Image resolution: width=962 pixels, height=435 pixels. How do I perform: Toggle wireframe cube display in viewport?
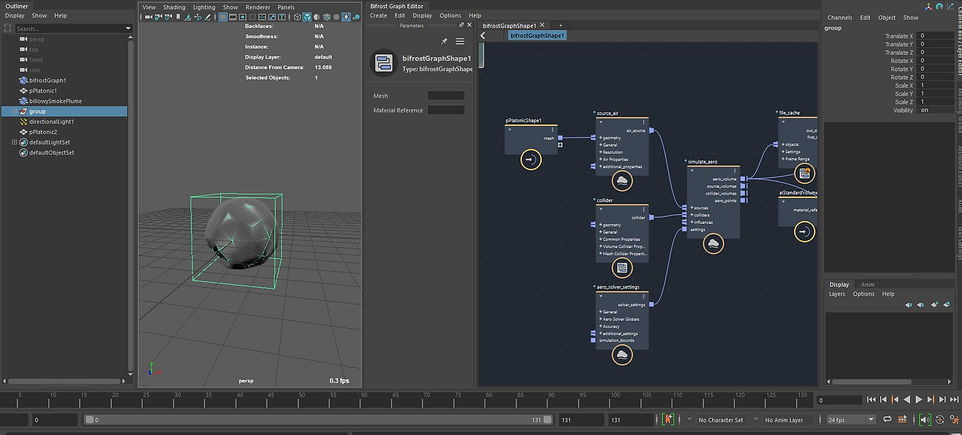pyautogui.click(x=298, y=17)
